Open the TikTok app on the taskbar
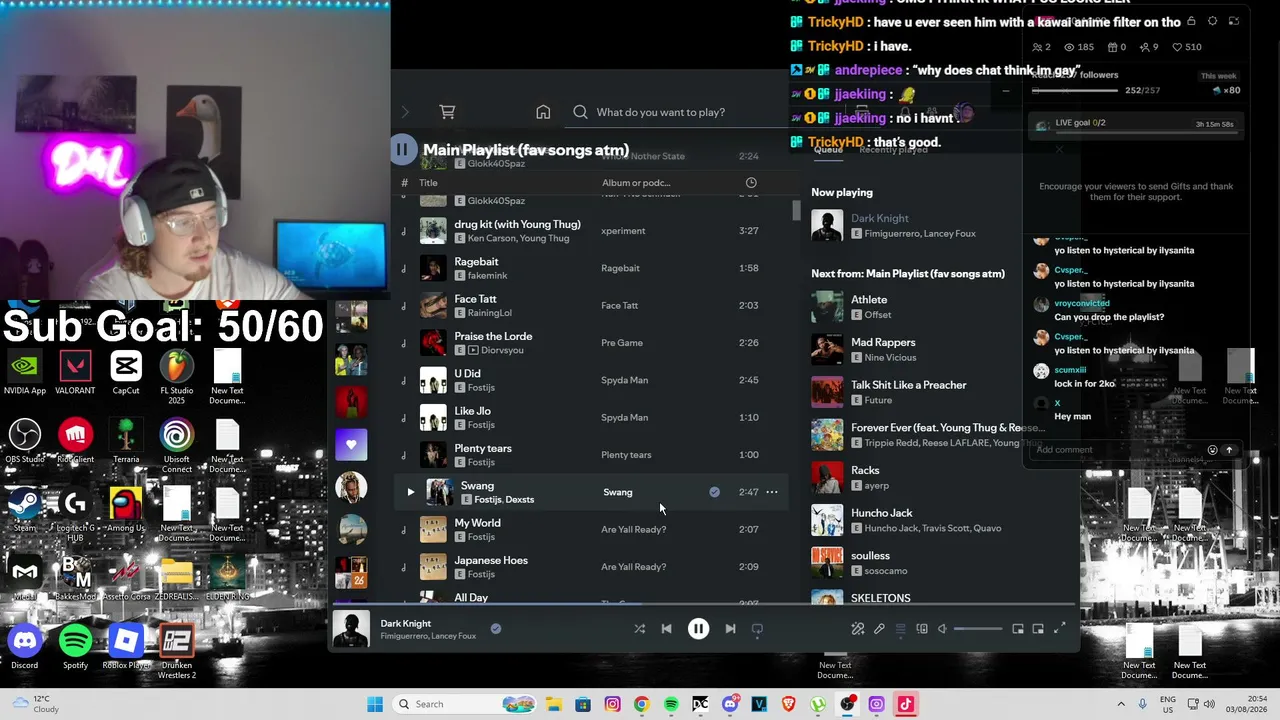This screenshot has width=1280, height=720. pos(905,704)
